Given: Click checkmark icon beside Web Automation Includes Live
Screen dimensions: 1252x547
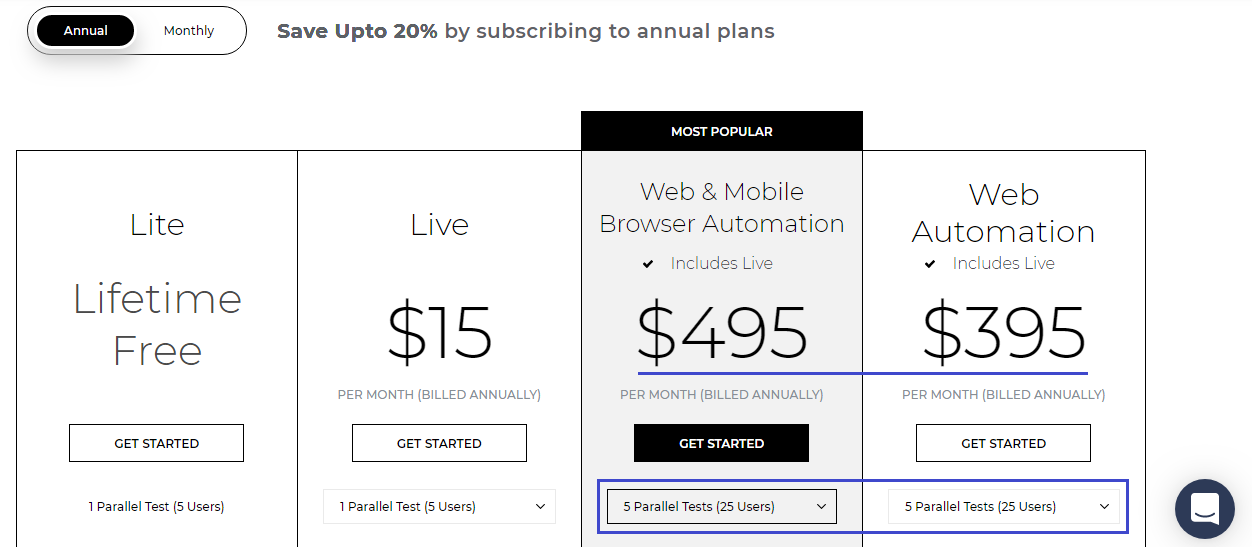Looking at the screenshot, I should coord(930,264).
